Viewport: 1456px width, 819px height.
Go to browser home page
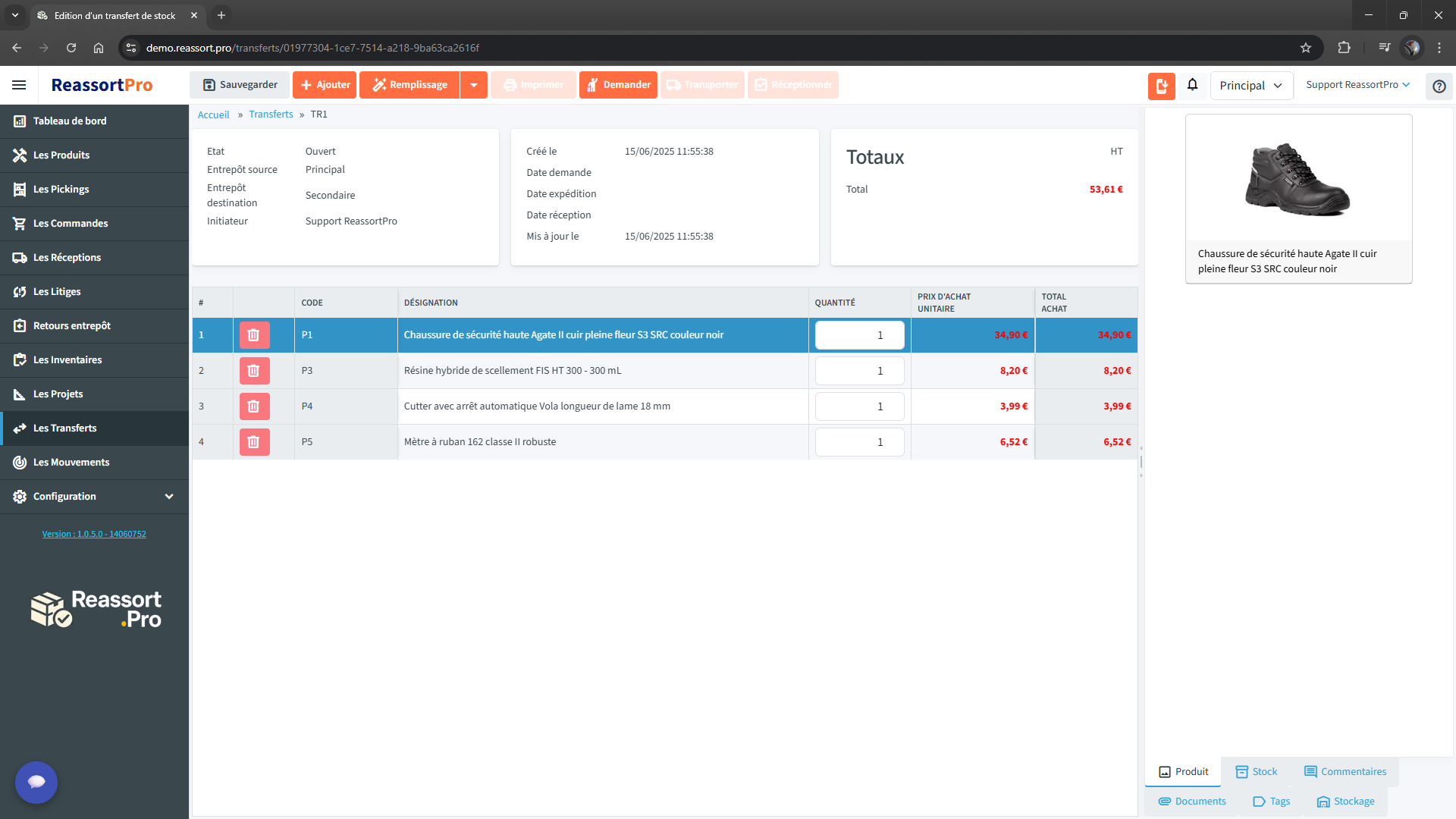point(99,48)
